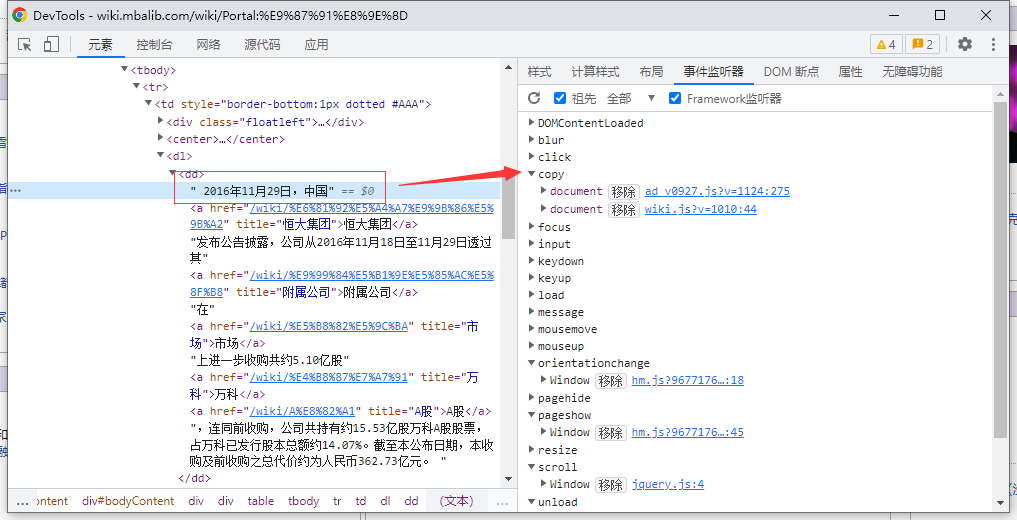Expand the div class floatleft node
This screenshot has width=1017, height=520.
(x=161, y=121)
